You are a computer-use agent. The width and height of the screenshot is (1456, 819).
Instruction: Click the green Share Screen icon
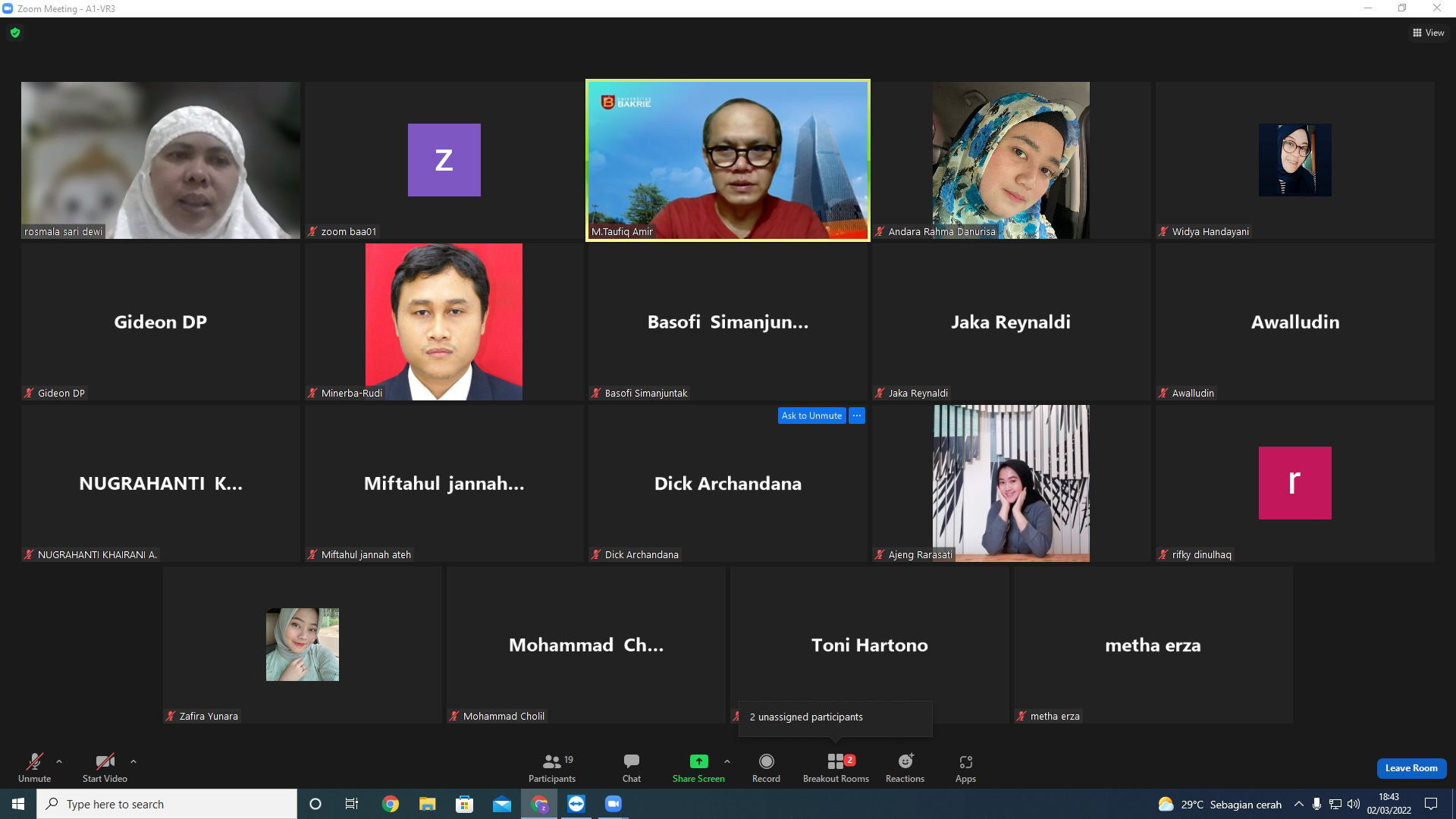pyautogui.click(x=698, y=761)
